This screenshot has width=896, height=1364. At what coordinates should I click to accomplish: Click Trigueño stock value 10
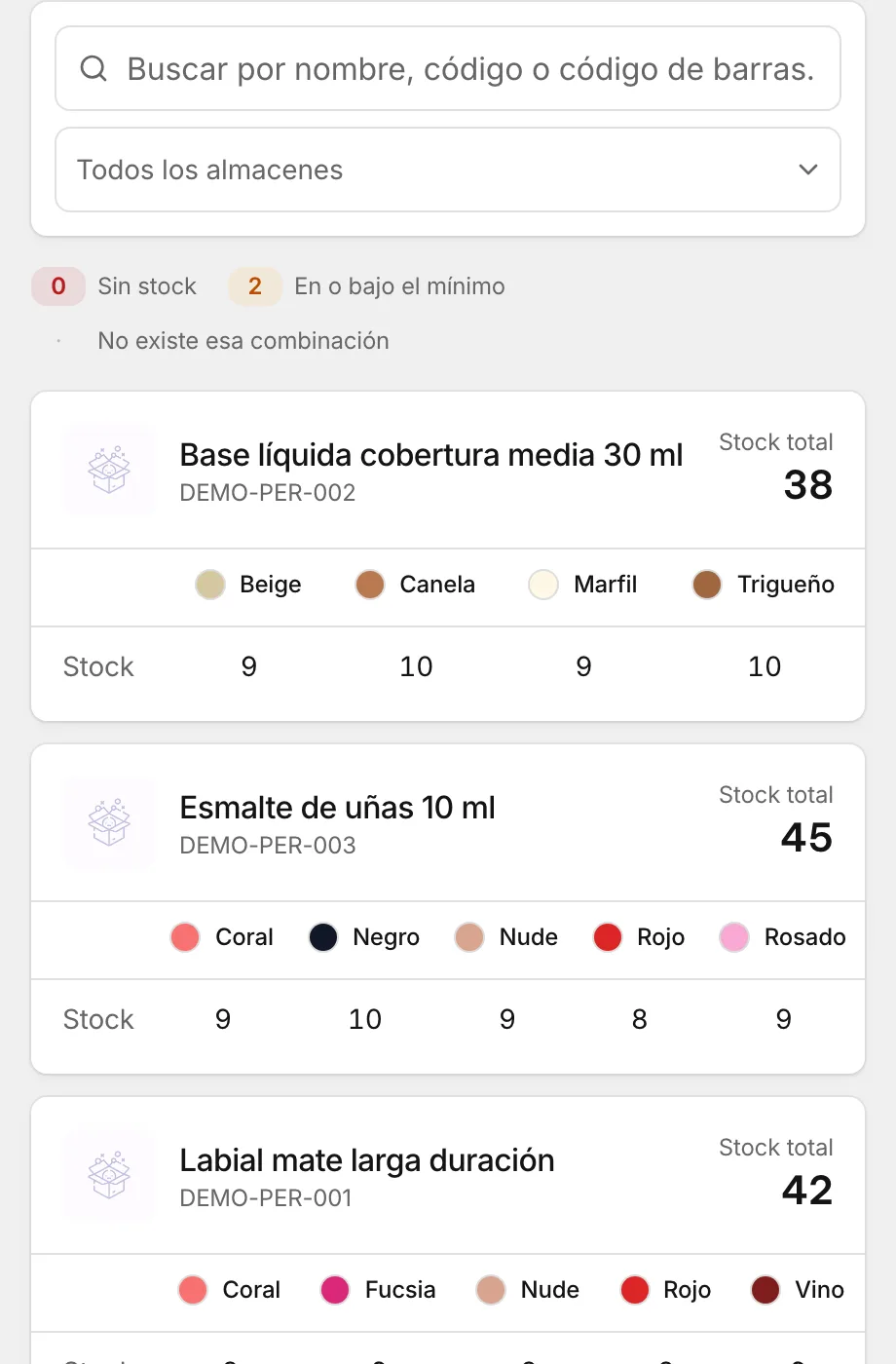tap(765, 666)
